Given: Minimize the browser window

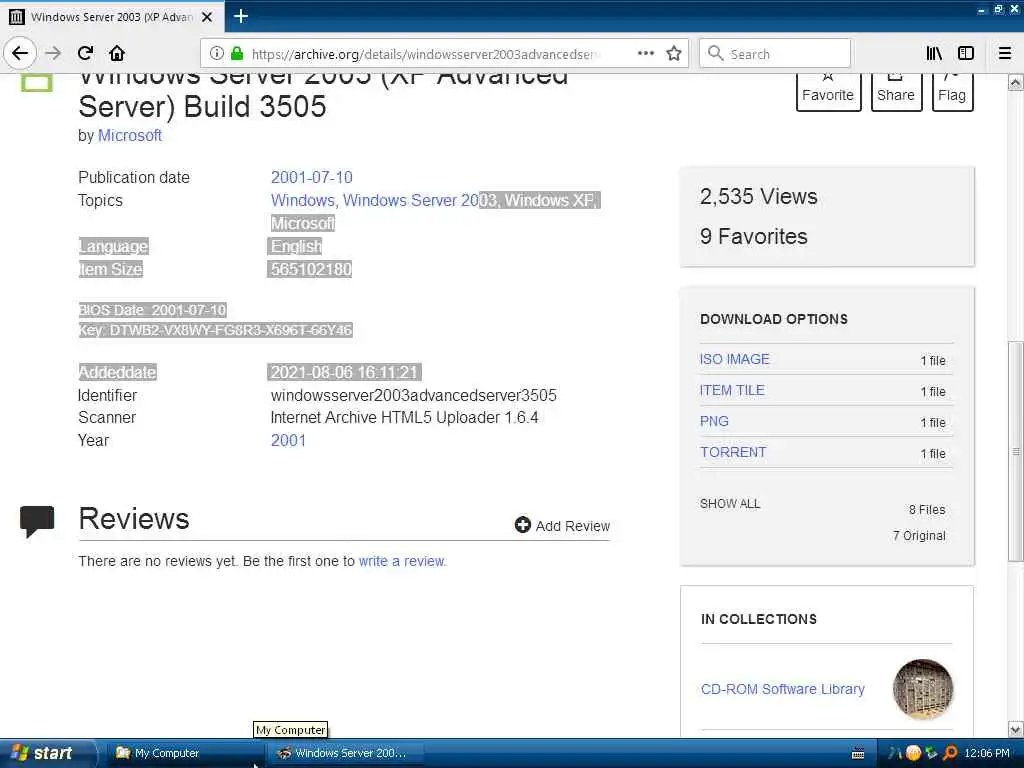Looking at the screenshot, I should 982,10.
